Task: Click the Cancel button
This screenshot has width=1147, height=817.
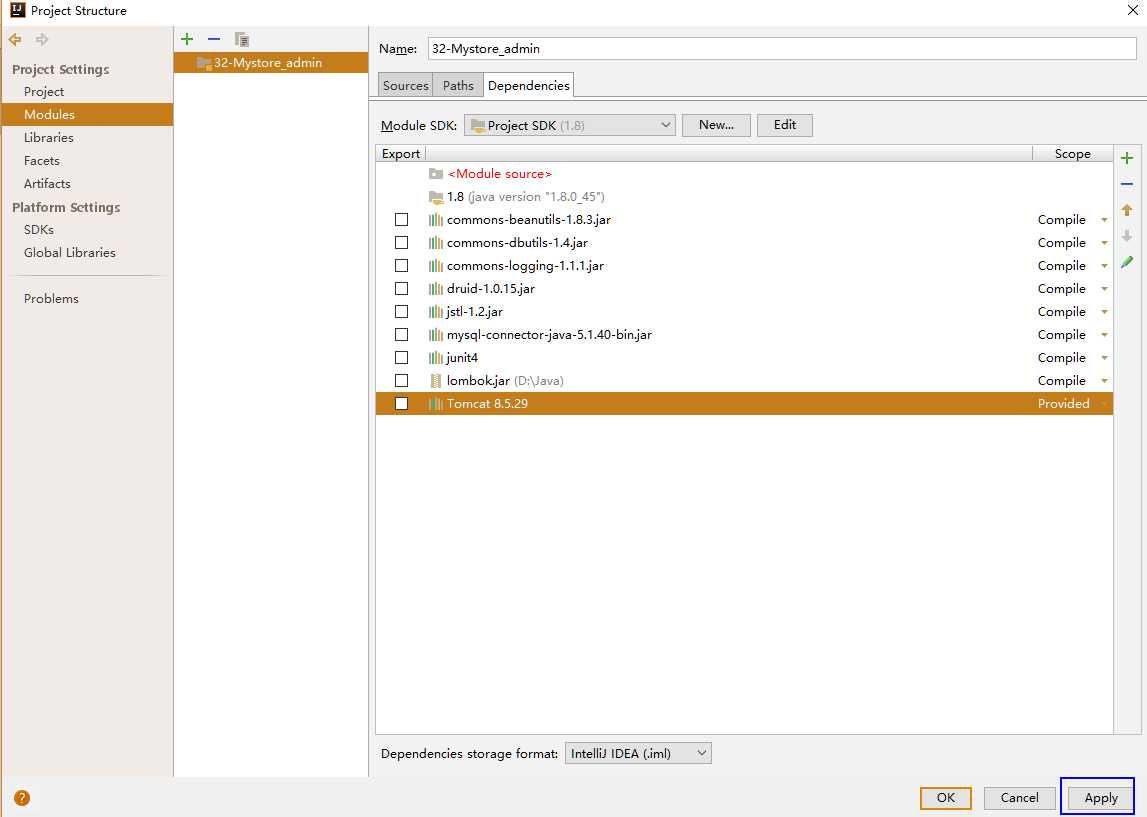Action: (x=1019, y=798)
